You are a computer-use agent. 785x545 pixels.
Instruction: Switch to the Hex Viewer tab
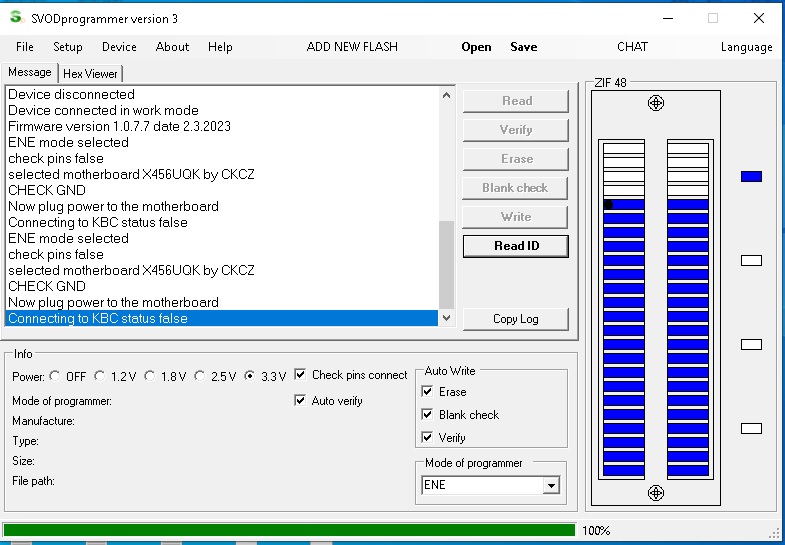(90, 74)
